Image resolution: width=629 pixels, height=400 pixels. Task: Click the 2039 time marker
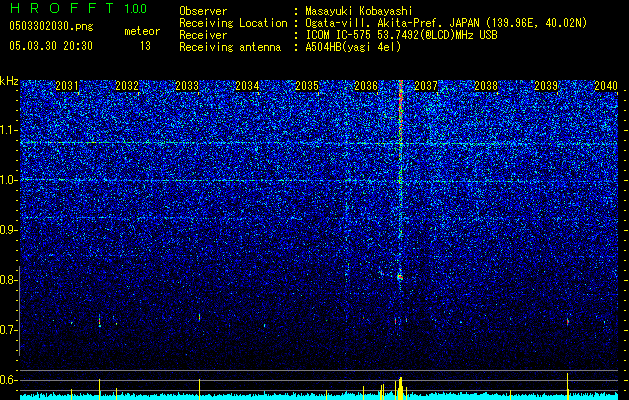pyautogui.click(x=546, y=85)
